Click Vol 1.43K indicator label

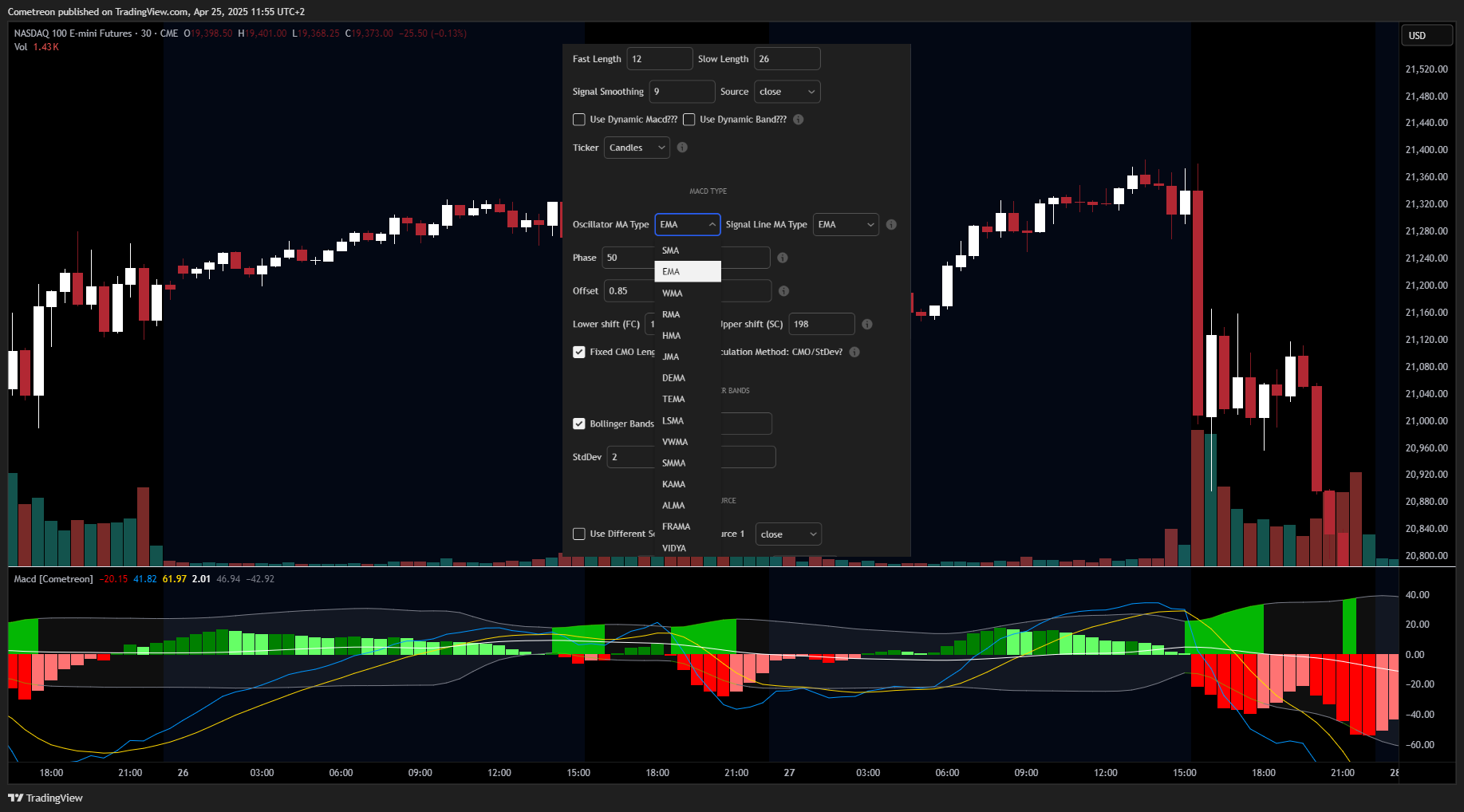click(37, 47)
